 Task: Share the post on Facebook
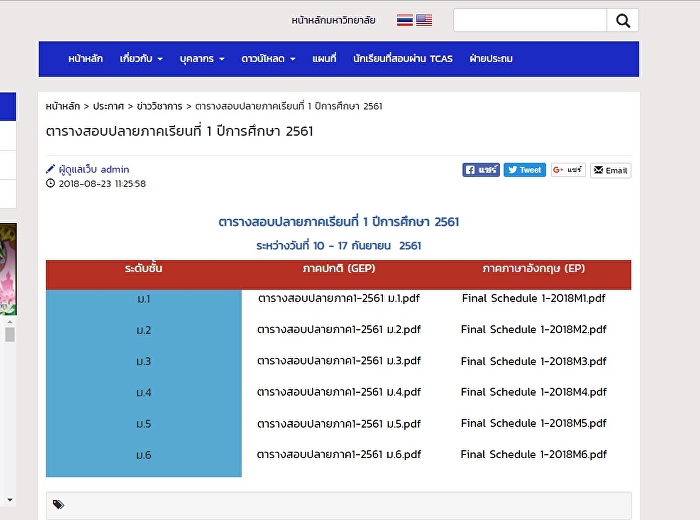pos(481,170)
